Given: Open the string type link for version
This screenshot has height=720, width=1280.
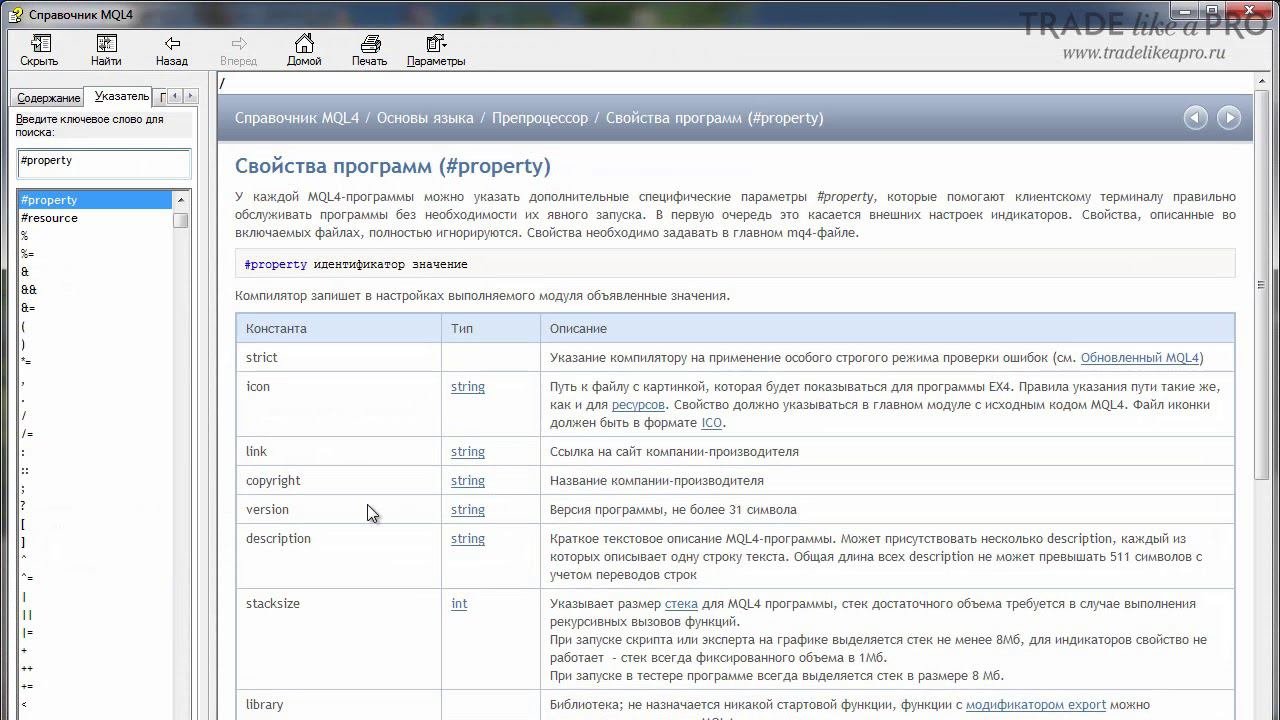Looking at the screenshot, I should 468,510.
